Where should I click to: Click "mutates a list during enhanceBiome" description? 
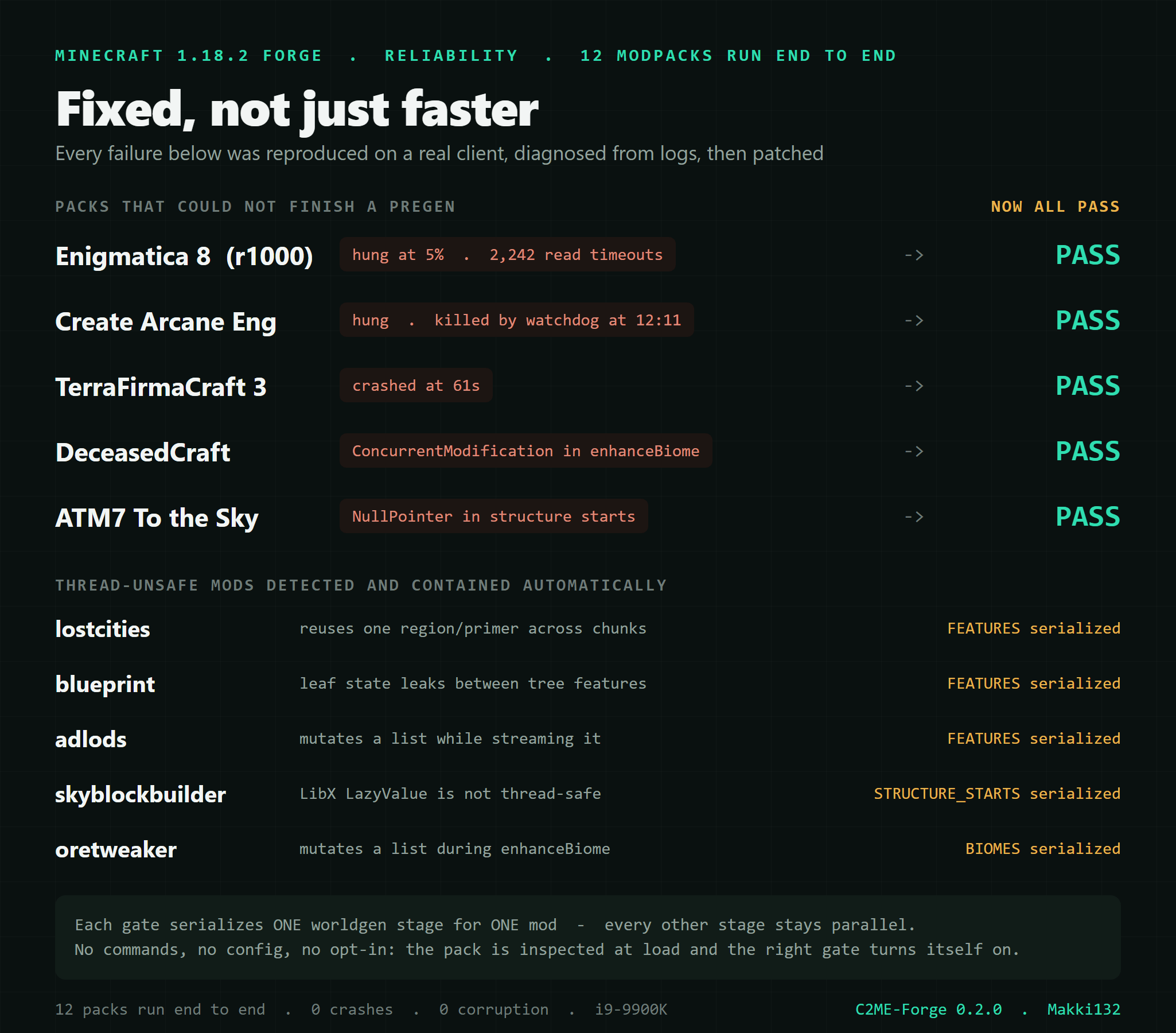click(x=454, y=849)
